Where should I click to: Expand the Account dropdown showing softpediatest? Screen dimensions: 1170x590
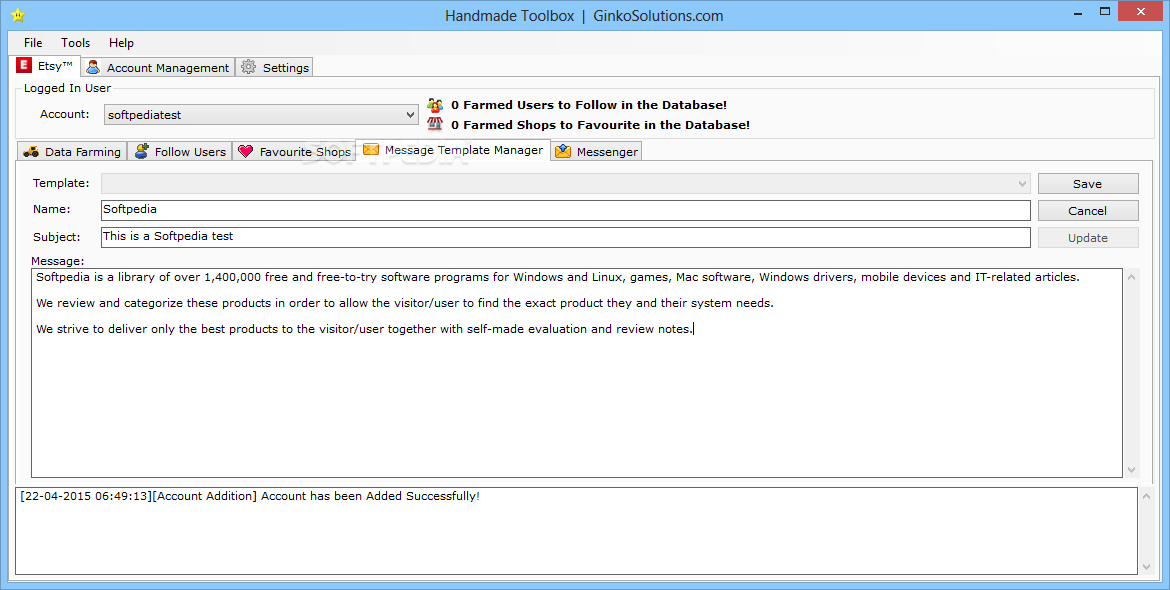(x=261, y=115)
